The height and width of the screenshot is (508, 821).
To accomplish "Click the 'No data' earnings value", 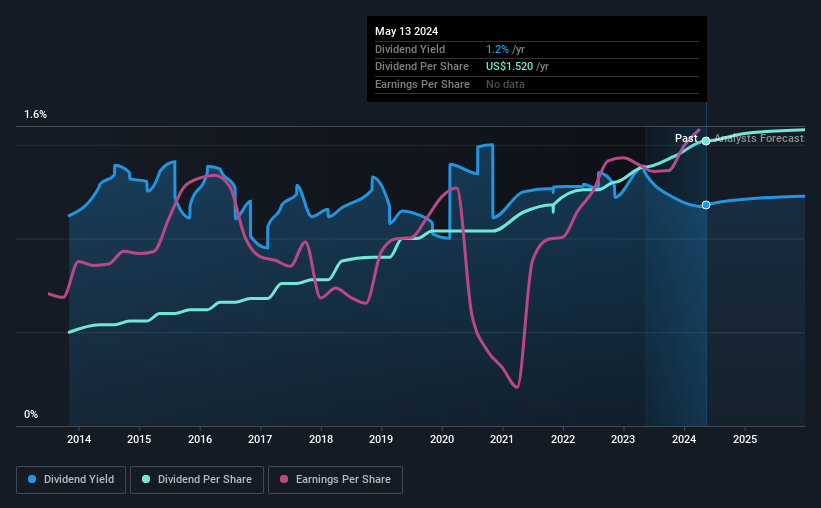I will (505, 84).
